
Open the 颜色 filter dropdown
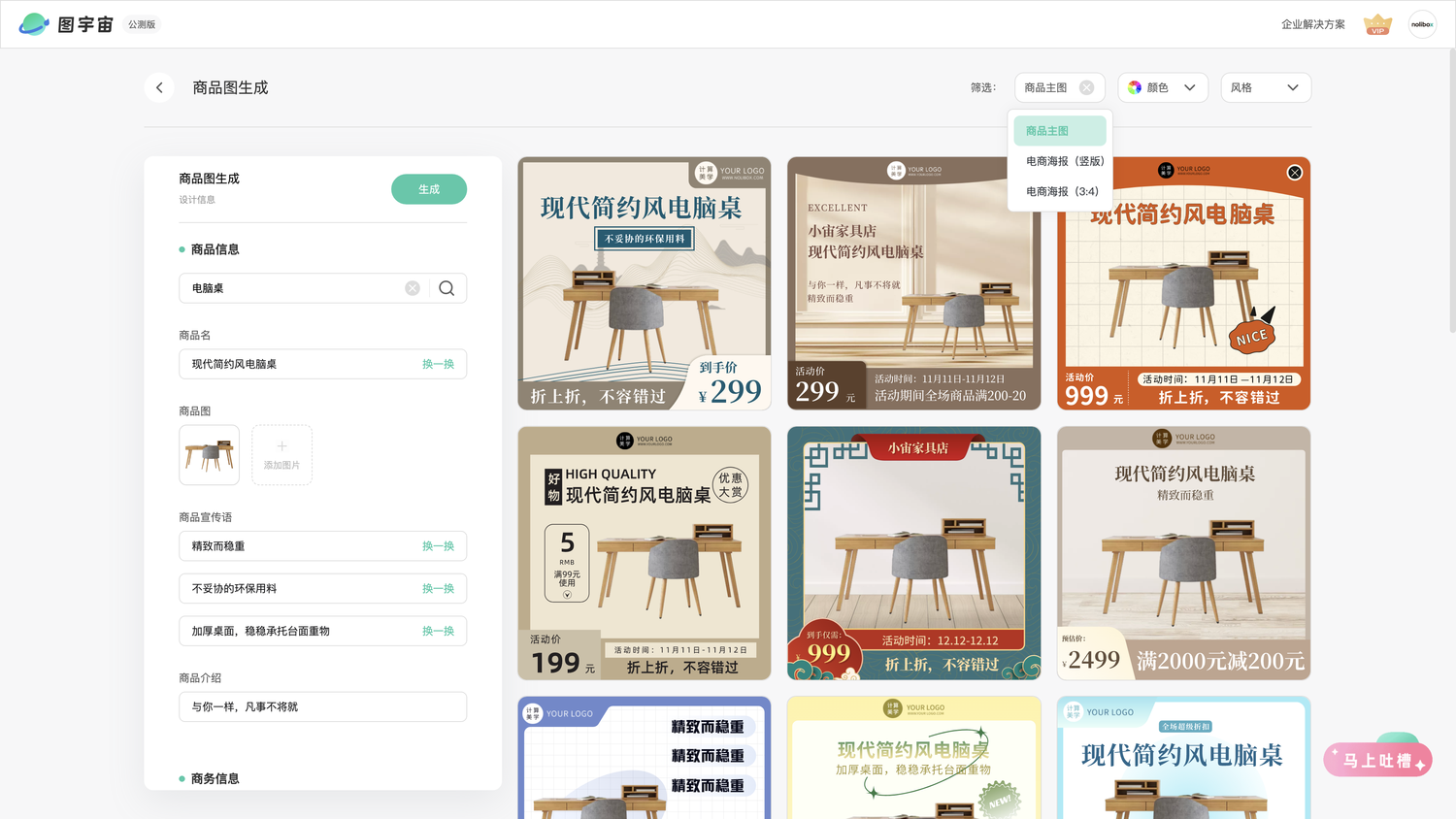(x=1163, y=87)
